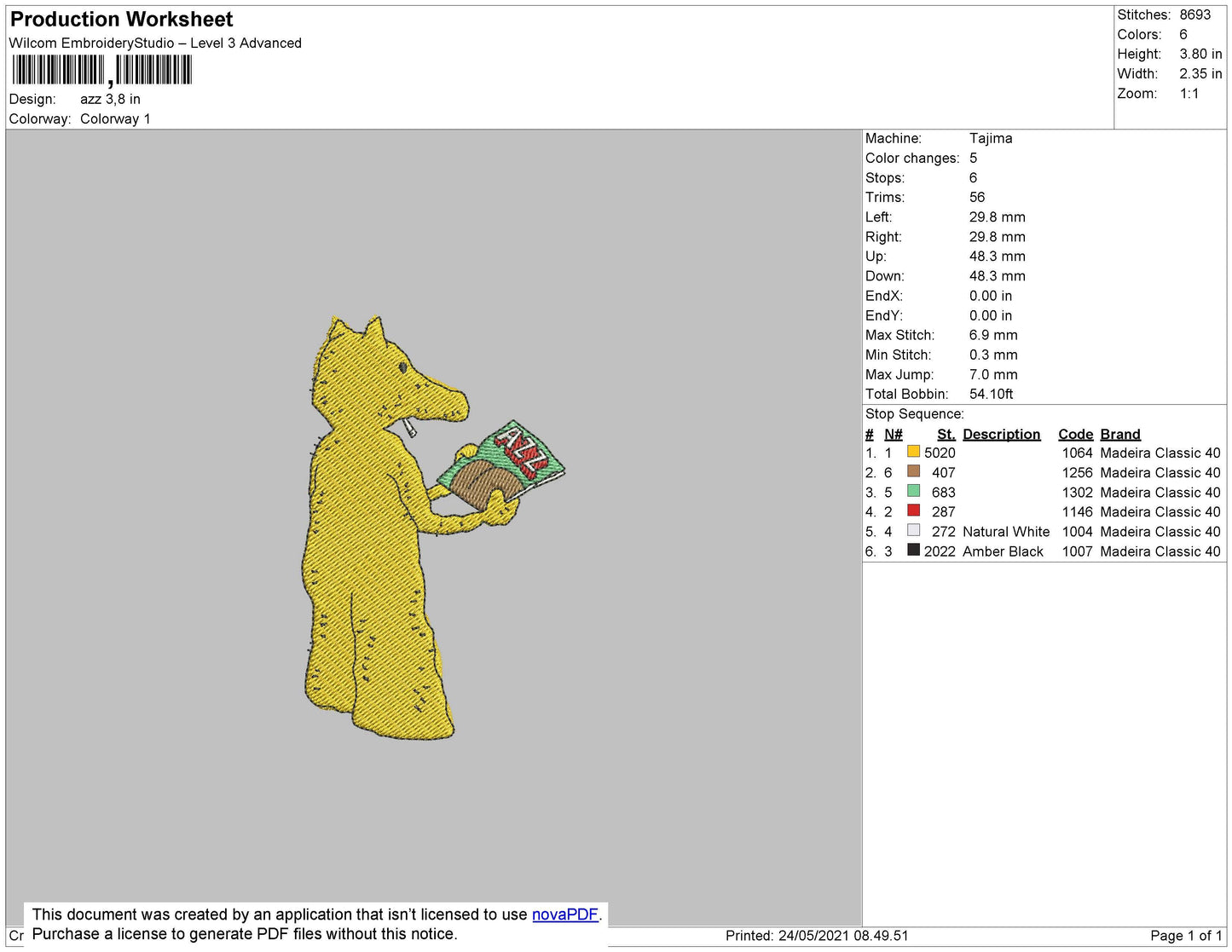Image resolution: width=1232 pixels, height=952 pixels.
Task: Select the yellow 1064 thread swatch
Action: click(x=913, y=452)
